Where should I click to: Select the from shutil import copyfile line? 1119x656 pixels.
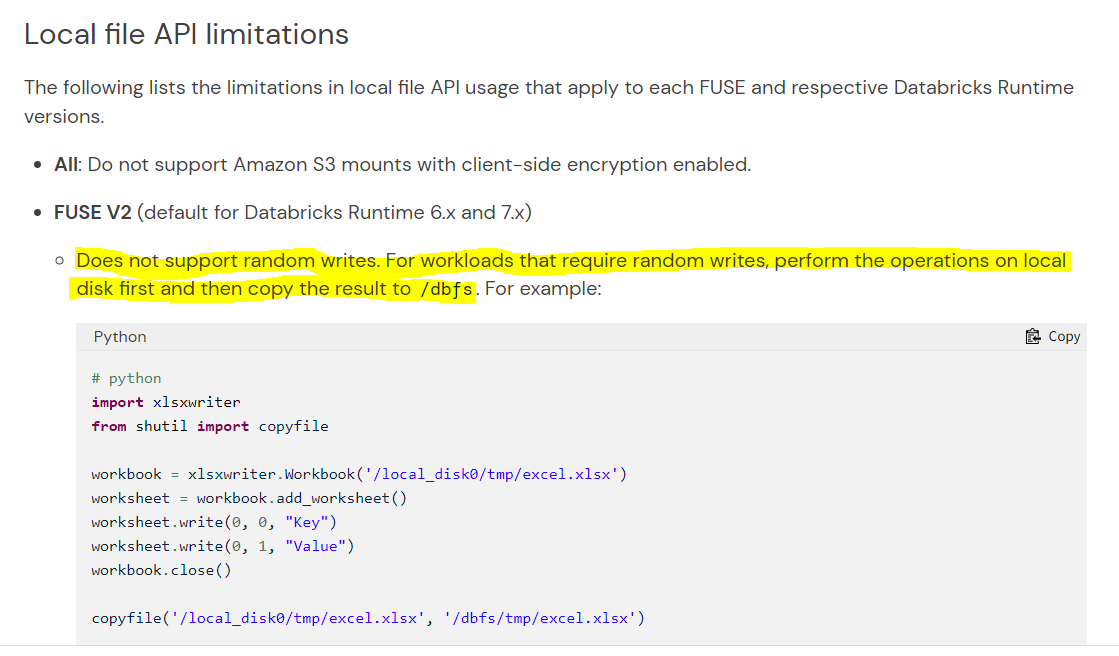pyautogui.click(x=209, y=425)
